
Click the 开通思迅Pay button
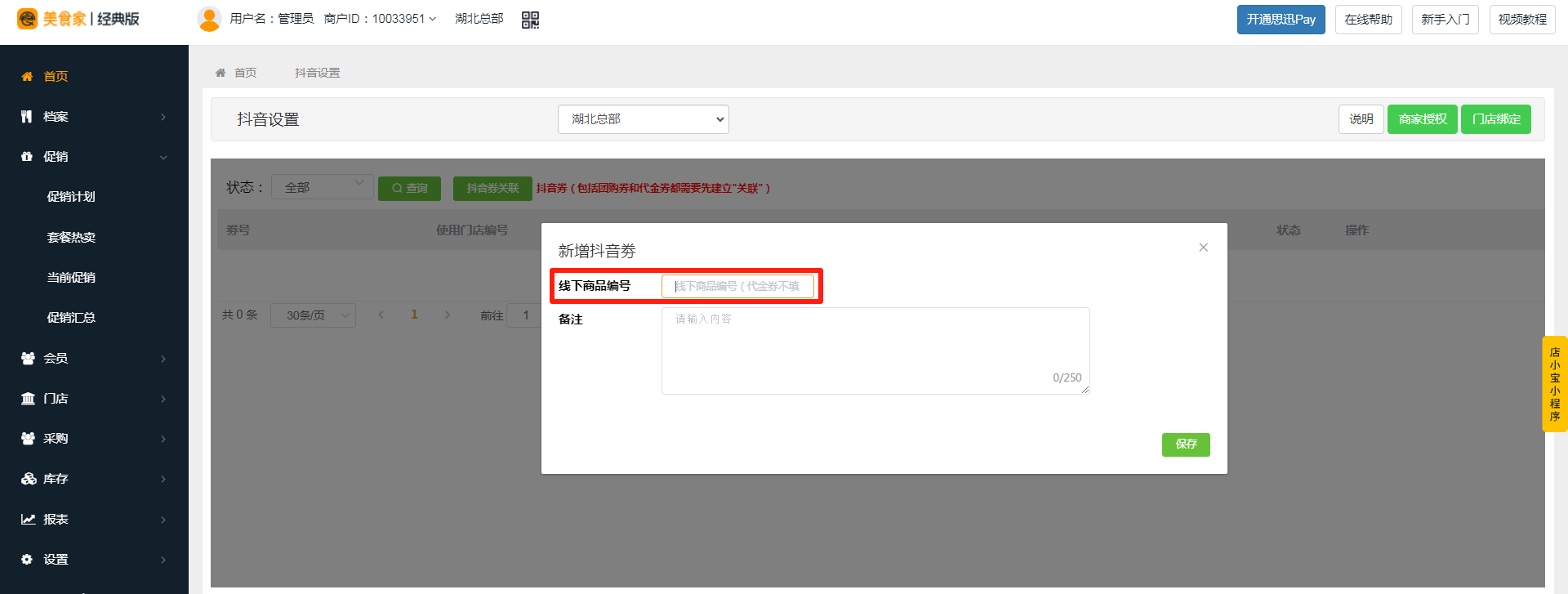(x=1281, y=20)
